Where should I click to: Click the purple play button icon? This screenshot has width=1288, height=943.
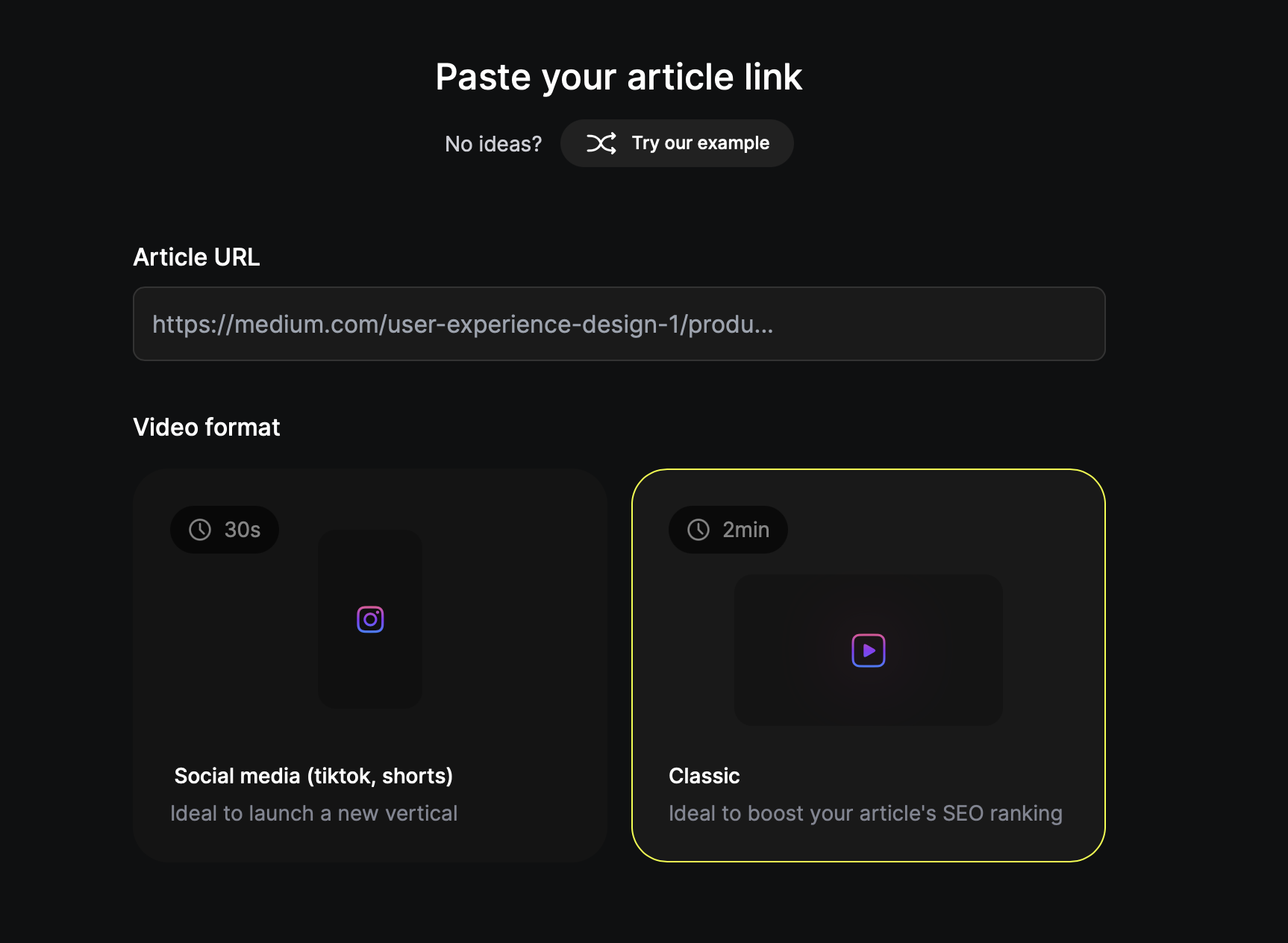click(869, 651)
